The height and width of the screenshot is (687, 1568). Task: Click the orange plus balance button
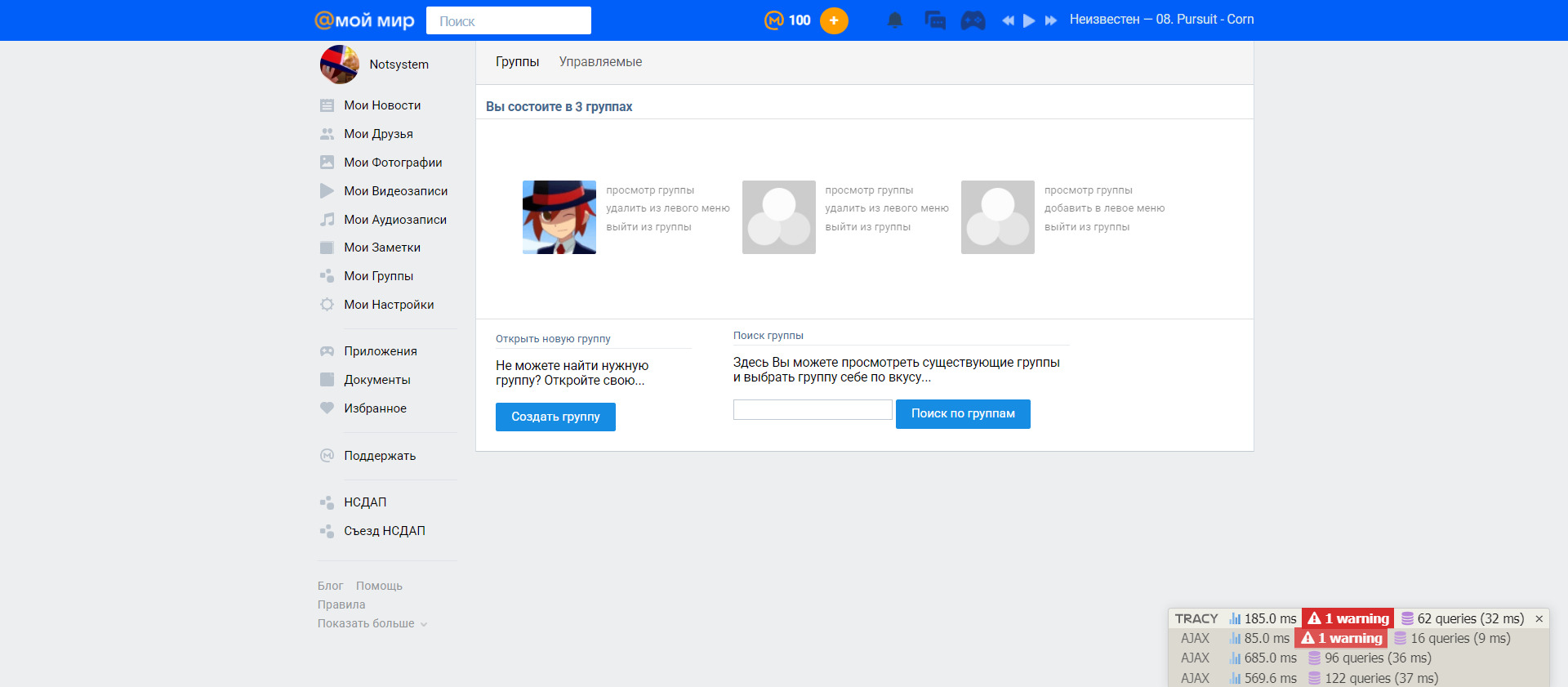834,20
